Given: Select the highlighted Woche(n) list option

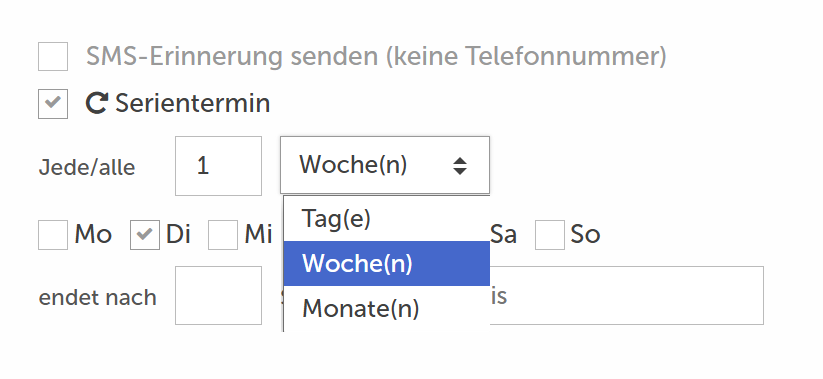Looking at the screenshot, I should (x=387, y=264).
